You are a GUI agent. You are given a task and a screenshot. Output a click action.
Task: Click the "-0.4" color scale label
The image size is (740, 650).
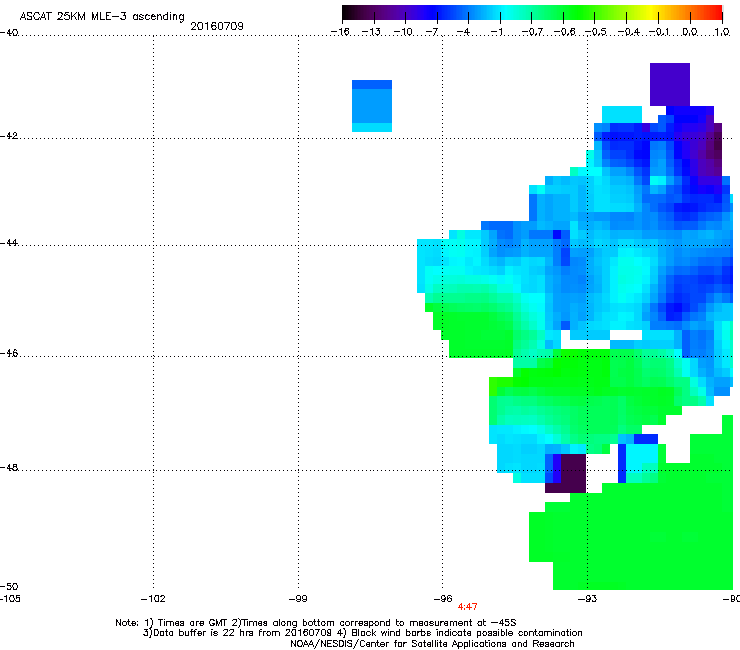[x=628, y=32]
